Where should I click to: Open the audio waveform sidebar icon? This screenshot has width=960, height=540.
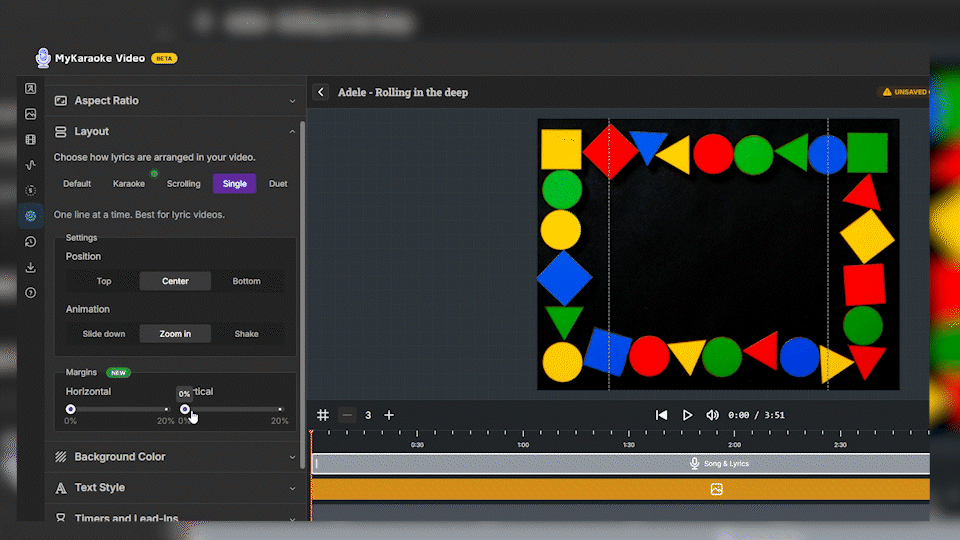pyautogui.click(x=31, y=165)
